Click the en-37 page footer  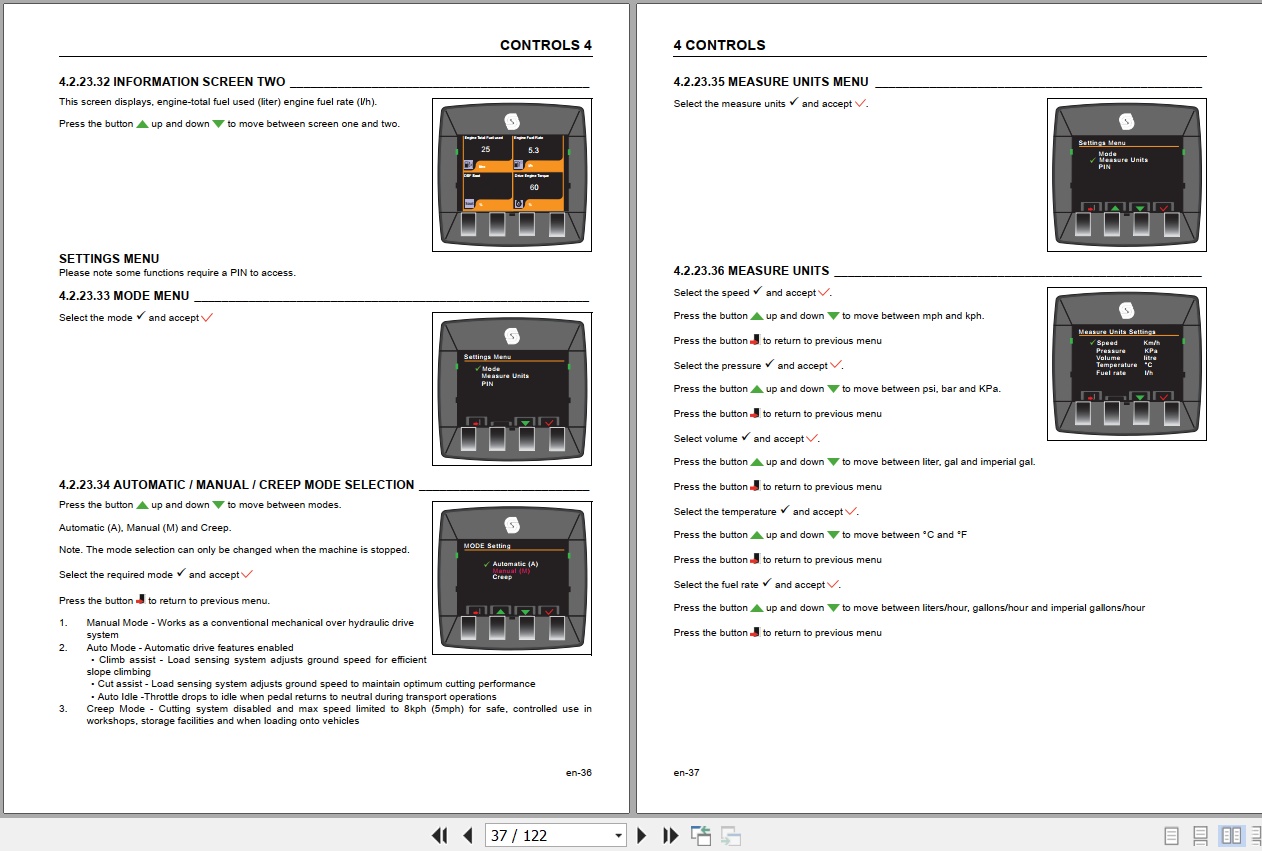(687, 772)
